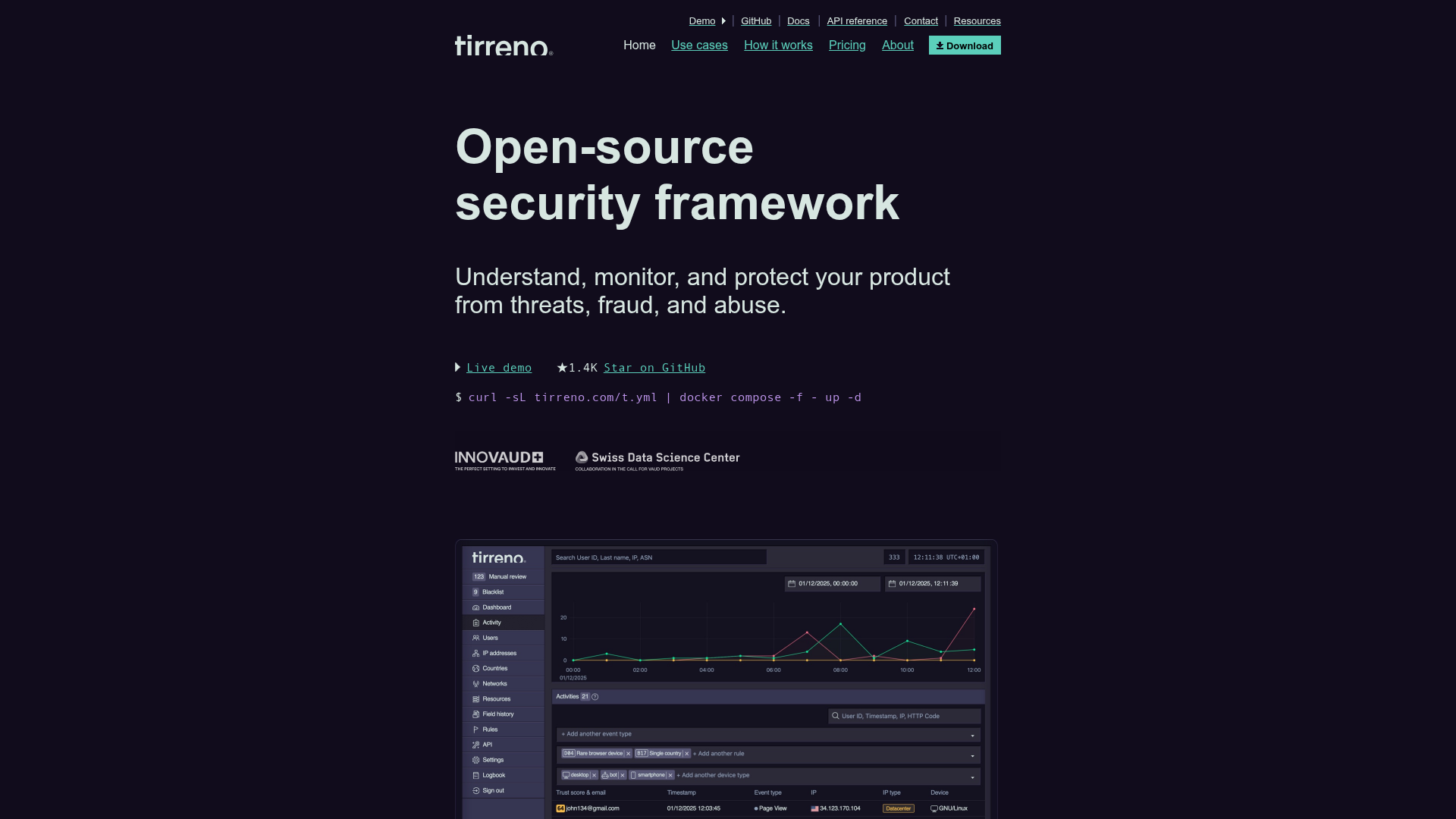This screenshot has height=819, width=1456.
Task: Click the Swiss Data Science Center logo
Action: (x=657, y=460)
